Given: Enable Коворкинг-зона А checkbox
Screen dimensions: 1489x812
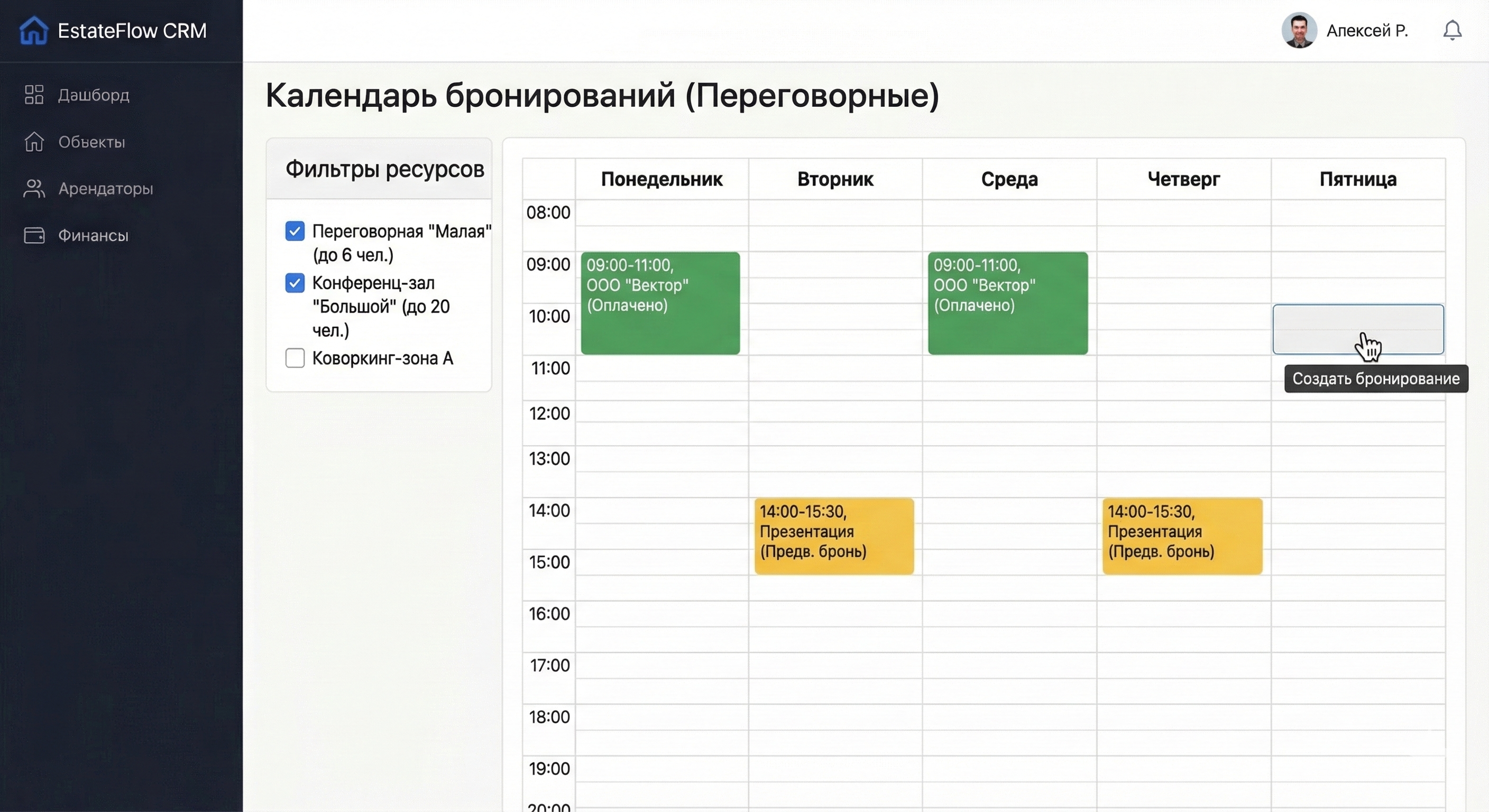Looking at the screenshot, I should pyautogui.click(x=295, y=358).
